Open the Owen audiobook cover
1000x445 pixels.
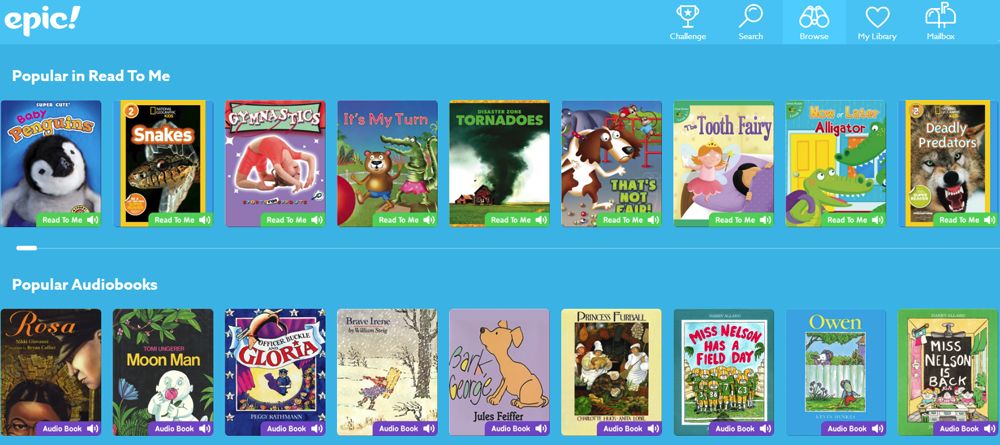pyautogui.click(x=835, y=372)
